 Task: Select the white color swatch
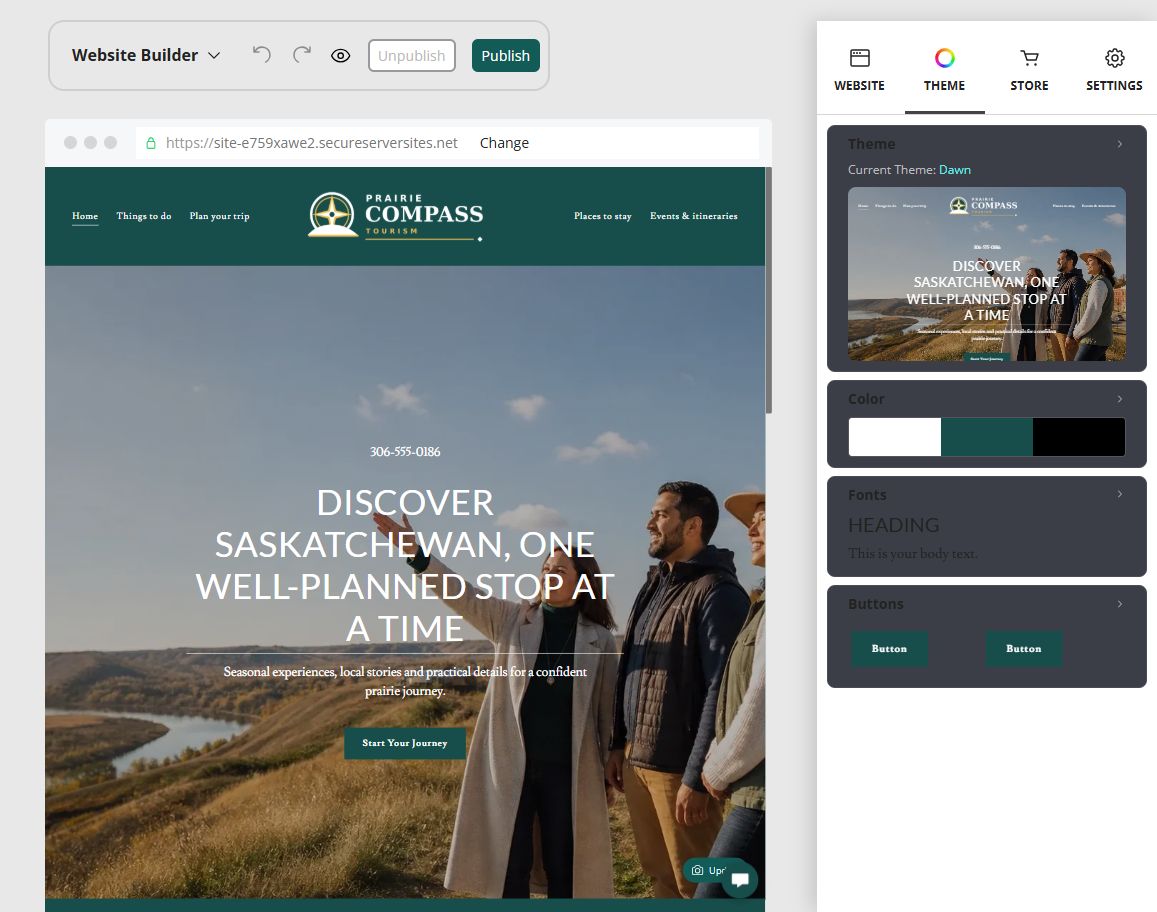(x=894, y=437)
